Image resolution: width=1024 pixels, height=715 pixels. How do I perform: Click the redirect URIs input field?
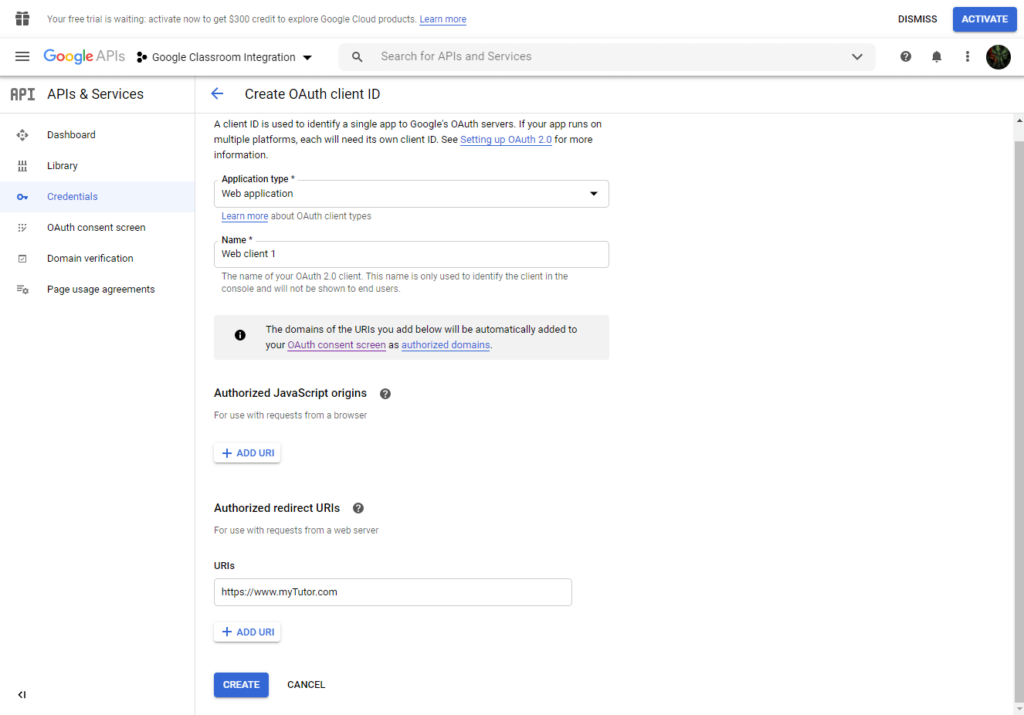(392, 592)
